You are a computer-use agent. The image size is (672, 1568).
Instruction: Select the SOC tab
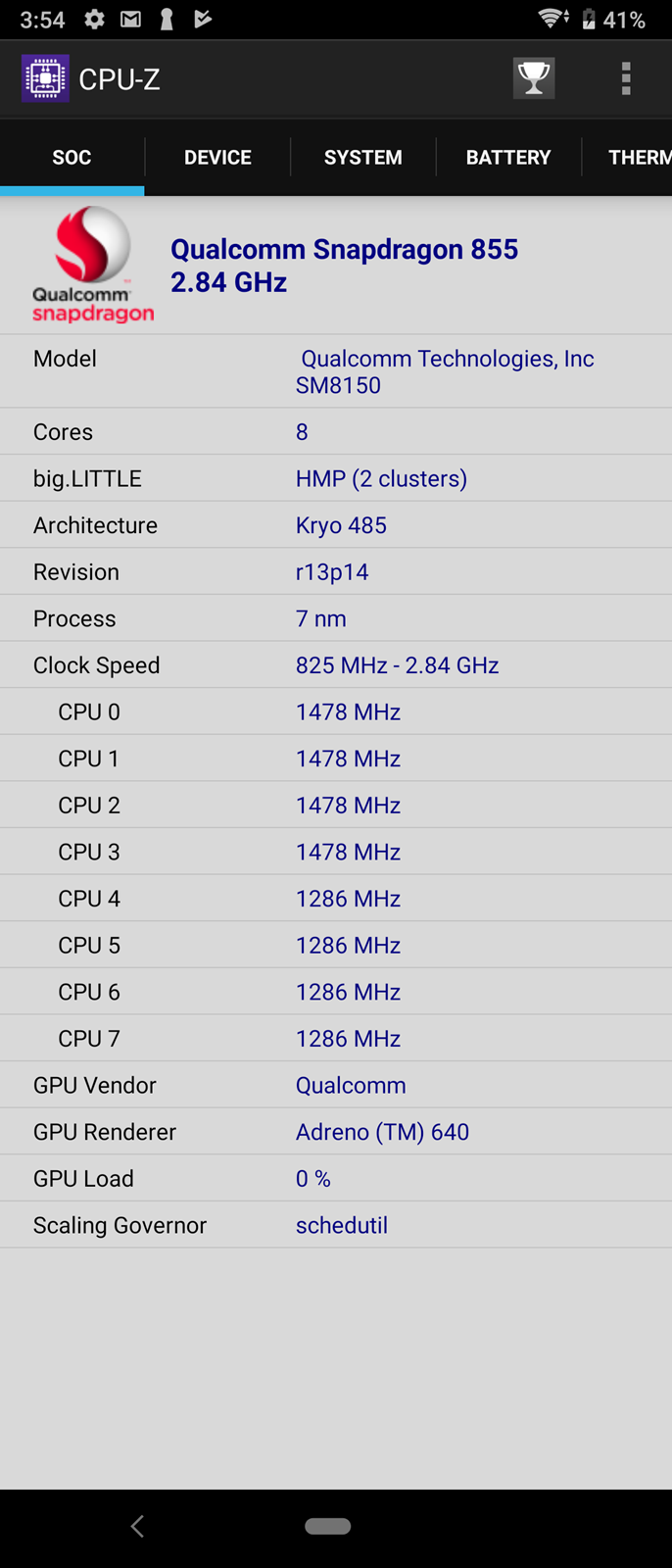point(72,157)
